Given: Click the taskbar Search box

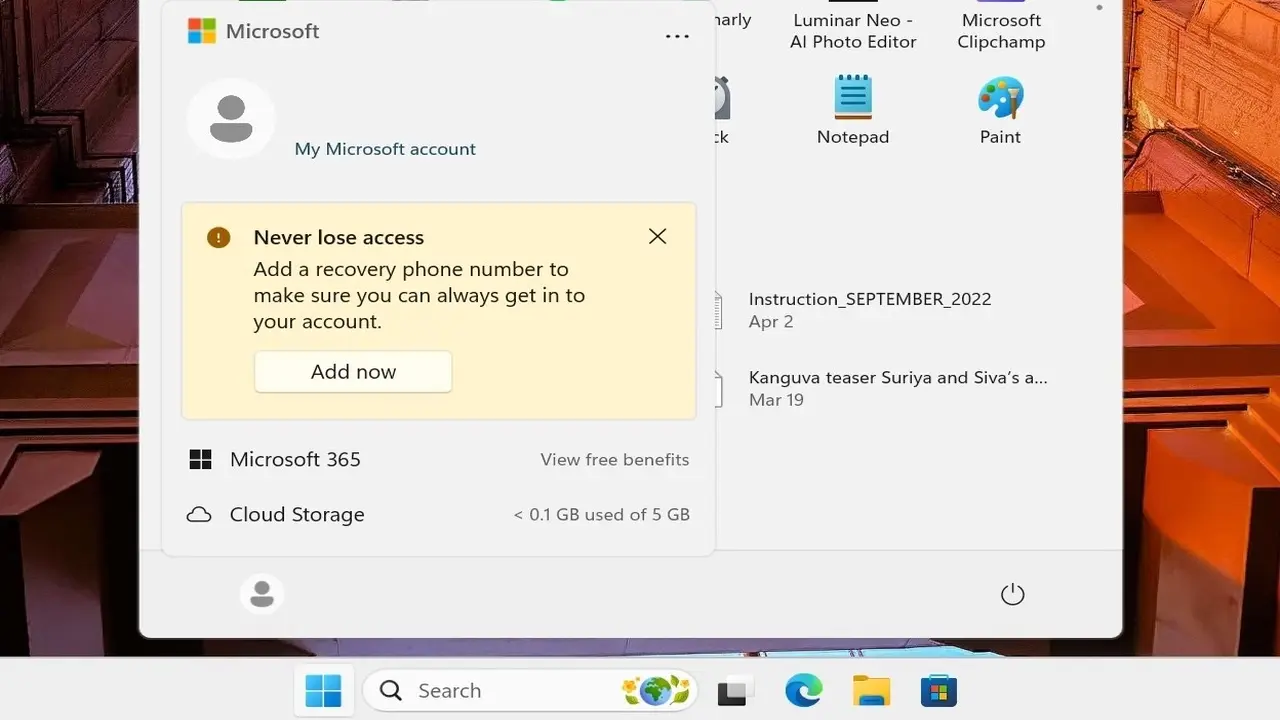Looking at the screenshot, I should point(500,690).
